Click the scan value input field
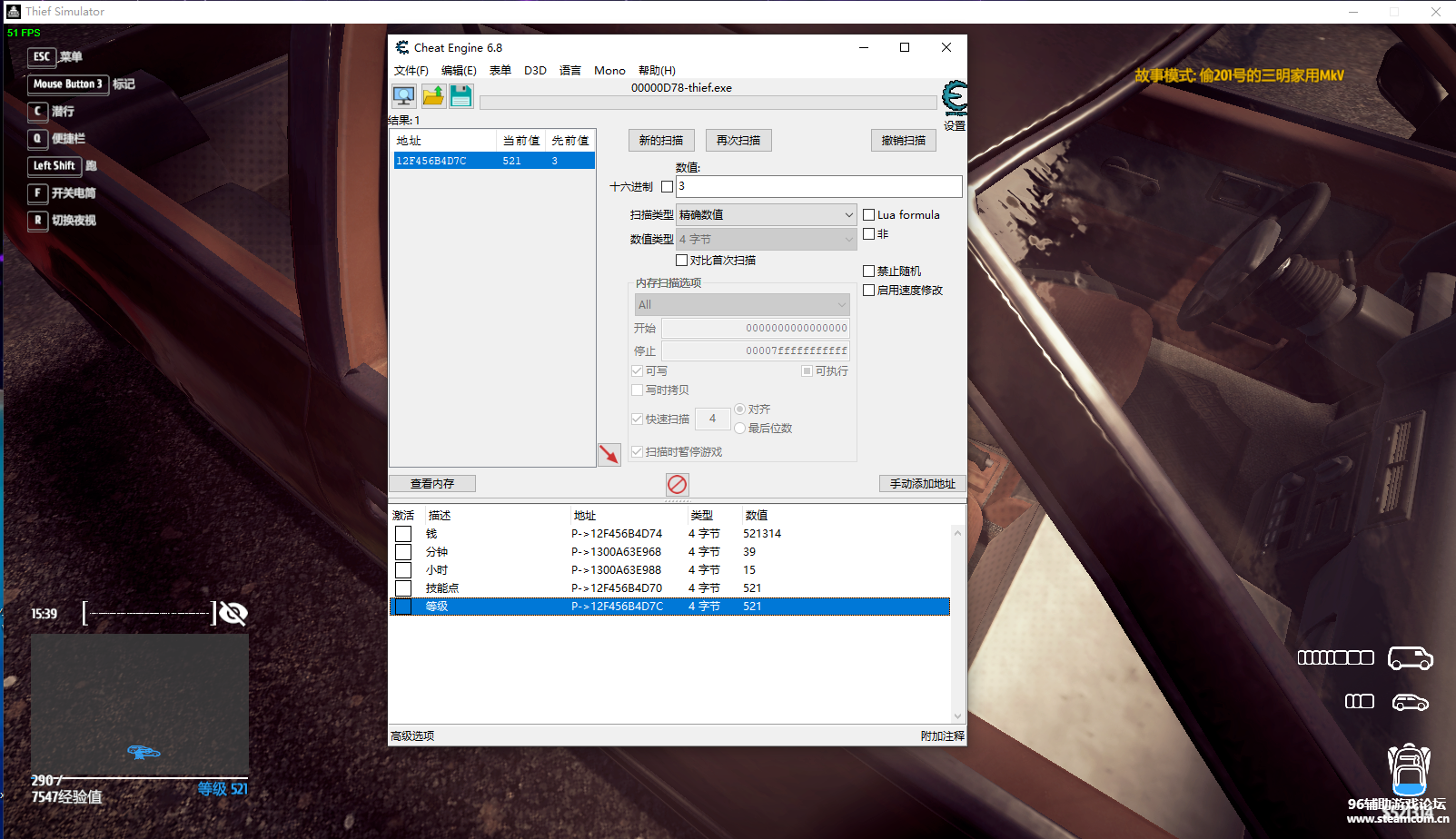Screen dimensions: 1456x839 point(818,186)
